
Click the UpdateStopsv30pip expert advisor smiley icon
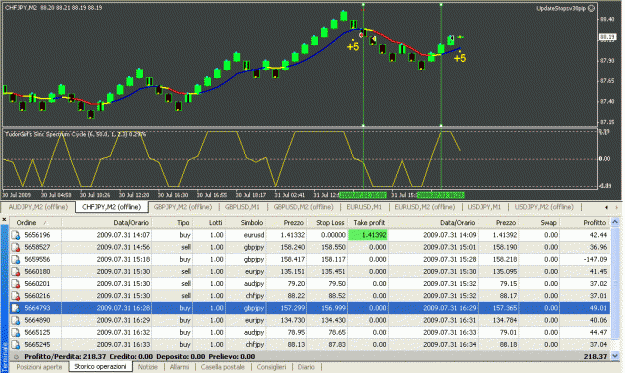pyautogui.click(x=592, y=8)
